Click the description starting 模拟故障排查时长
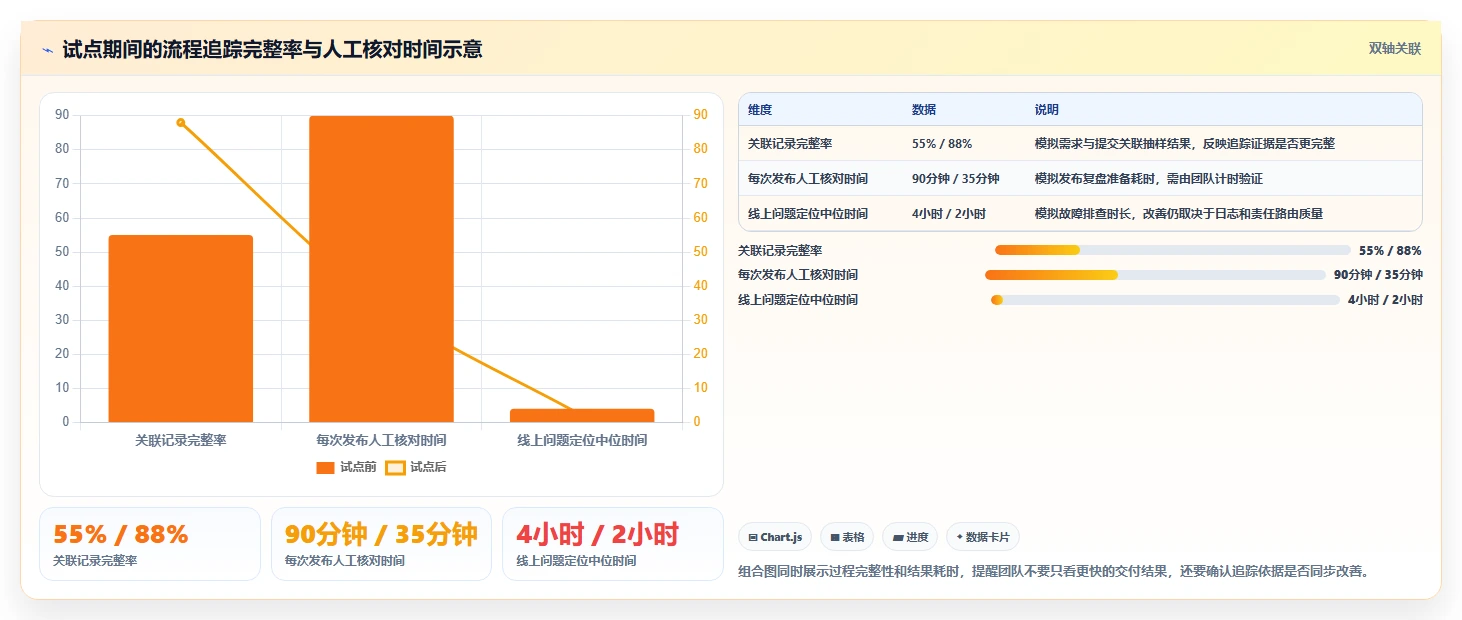Viewport: 1462px width, 620px height. click(x=1179, y=214)
